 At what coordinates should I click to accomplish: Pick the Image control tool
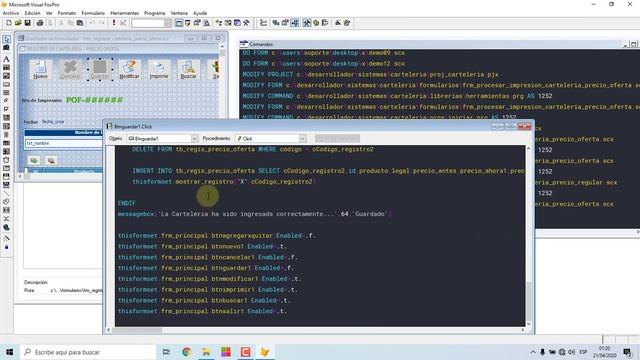click(x=7, y=151)
